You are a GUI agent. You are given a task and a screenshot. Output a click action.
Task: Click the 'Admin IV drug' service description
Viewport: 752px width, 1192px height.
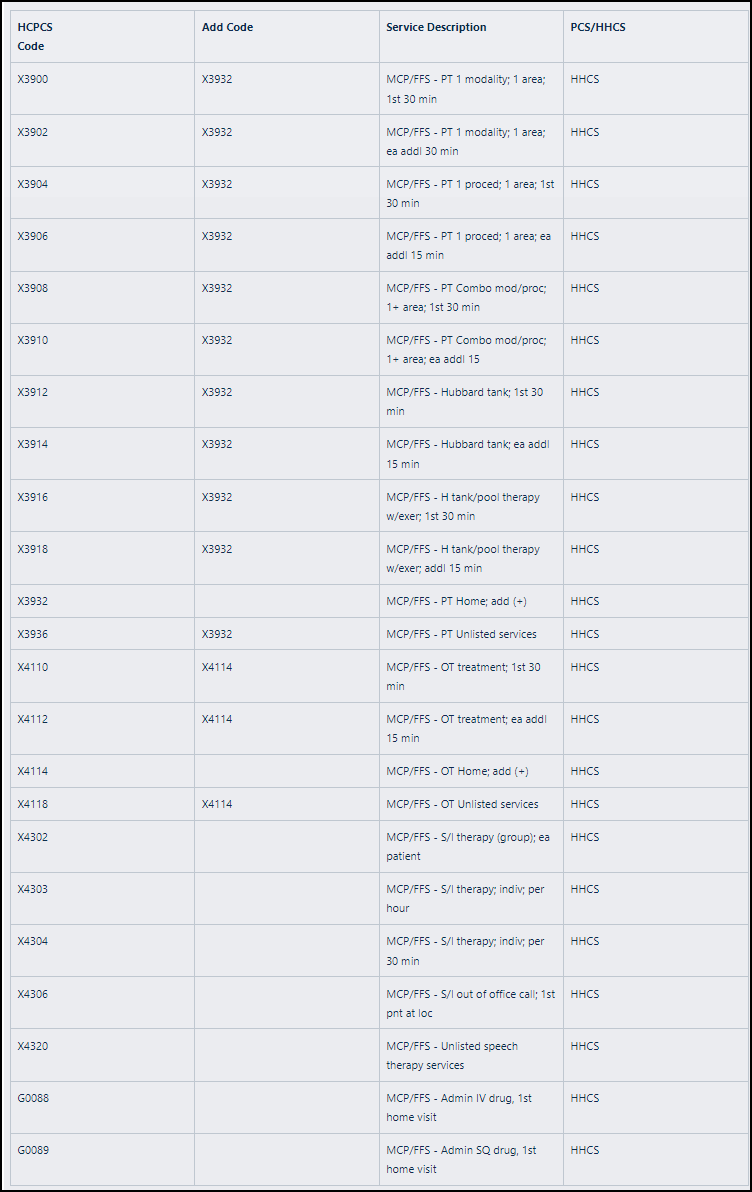(459, 1108)
